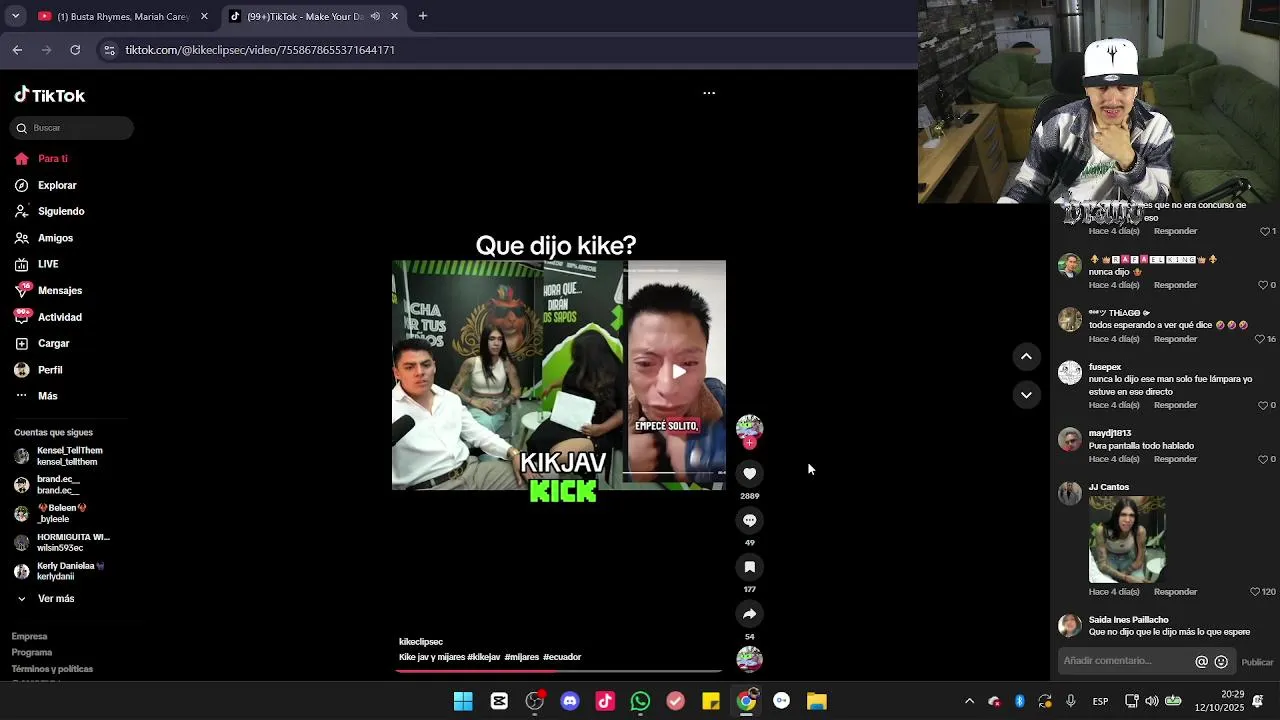Like the fusepex comment
Image resolution: width=1280 pixels, height=720 pixels.
(1263, 405)
